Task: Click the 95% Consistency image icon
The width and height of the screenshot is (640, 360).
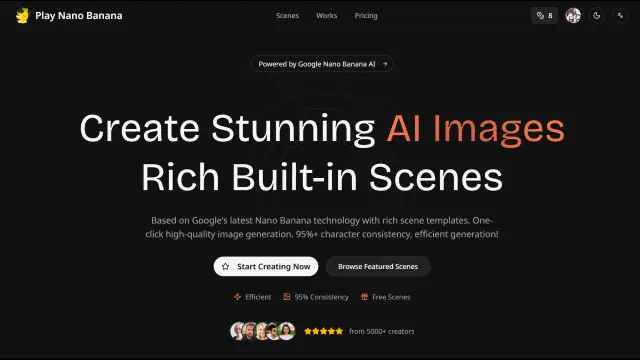Action: (x=287, y=297)
